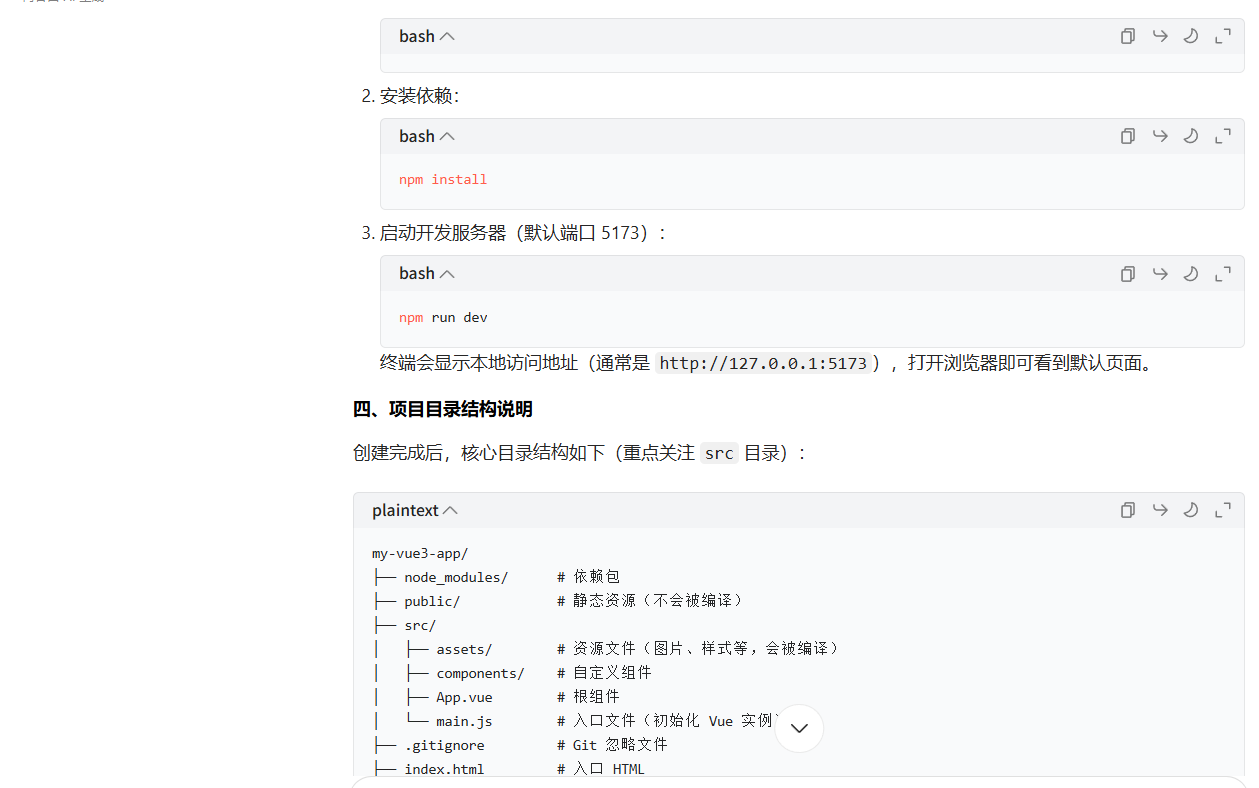
Task: Click .gitignore entry in directory tree
Action: tap(444, 745)
